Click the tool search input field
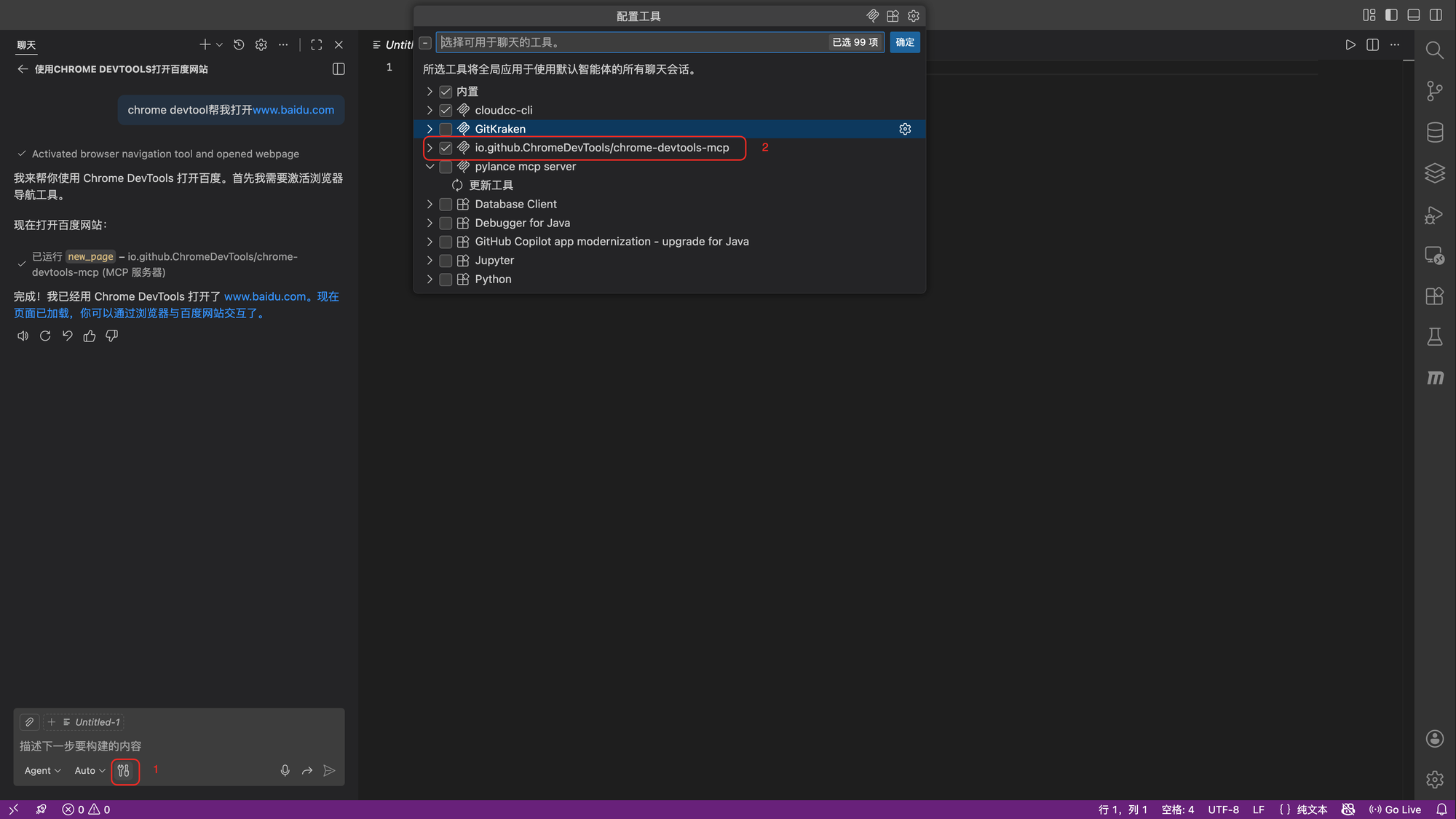This screenshot has width=1456, height=819. (x=630, y=42)
